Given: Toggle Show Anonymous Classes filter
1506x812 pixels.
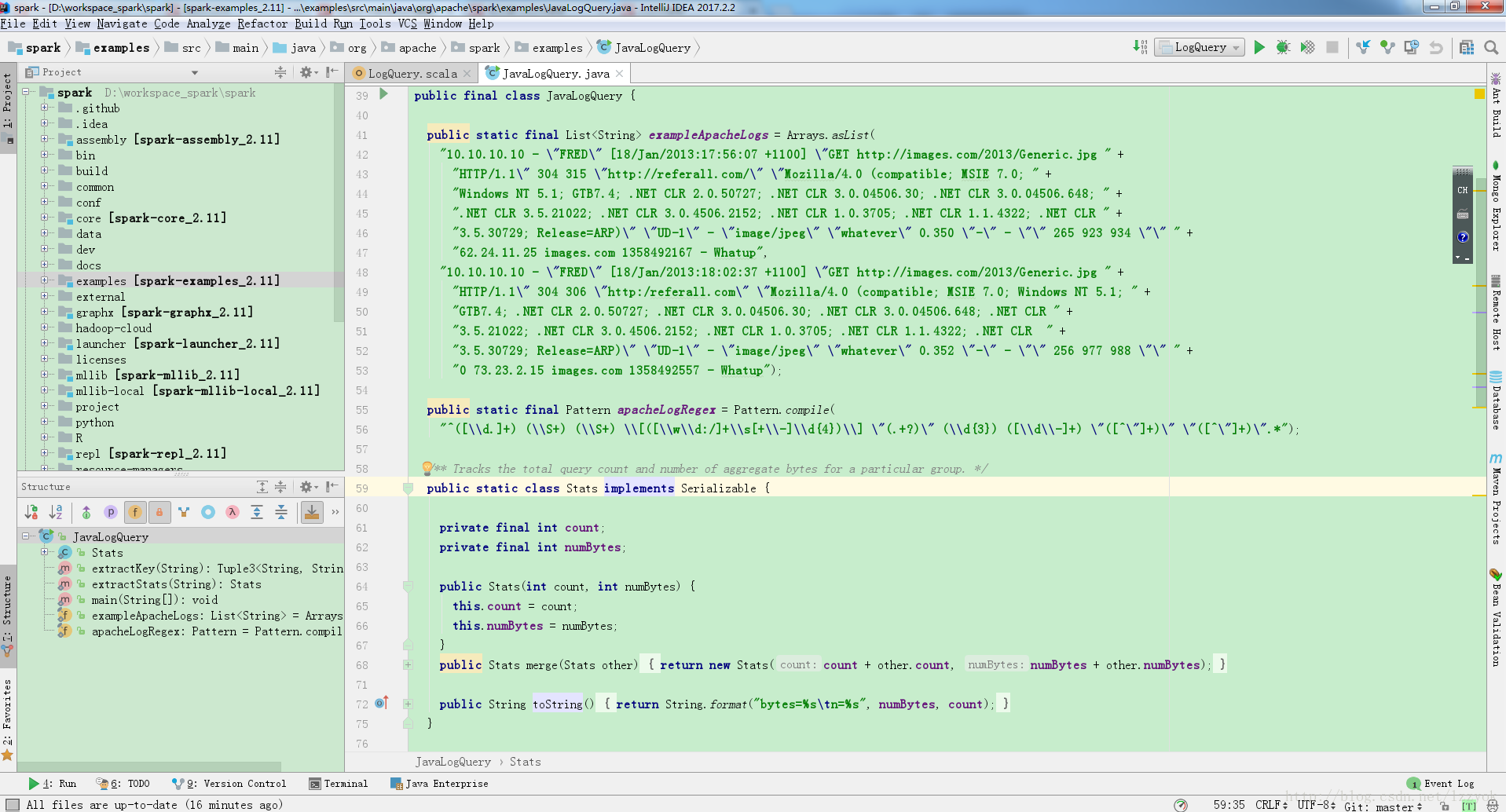Looking at the screenshot, I should point(208,512).
